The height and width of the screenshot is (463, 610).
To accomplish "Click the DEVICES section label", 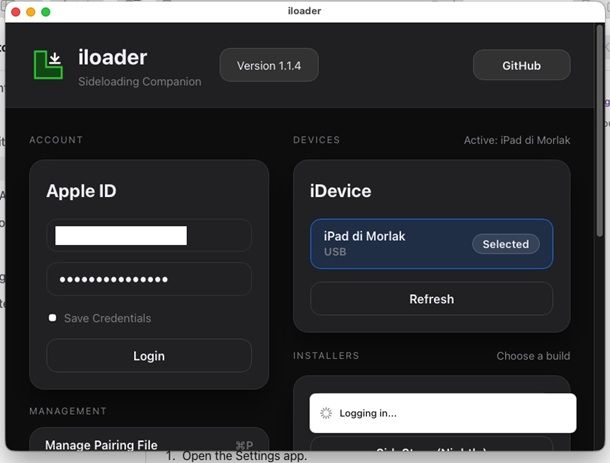I will coord(317,140).
